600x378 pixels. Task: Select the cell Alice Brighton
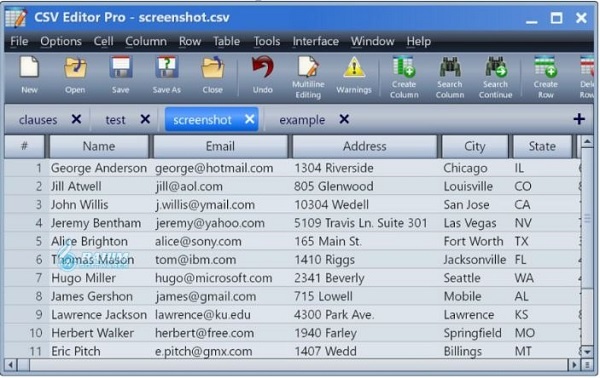coord(90,241)
